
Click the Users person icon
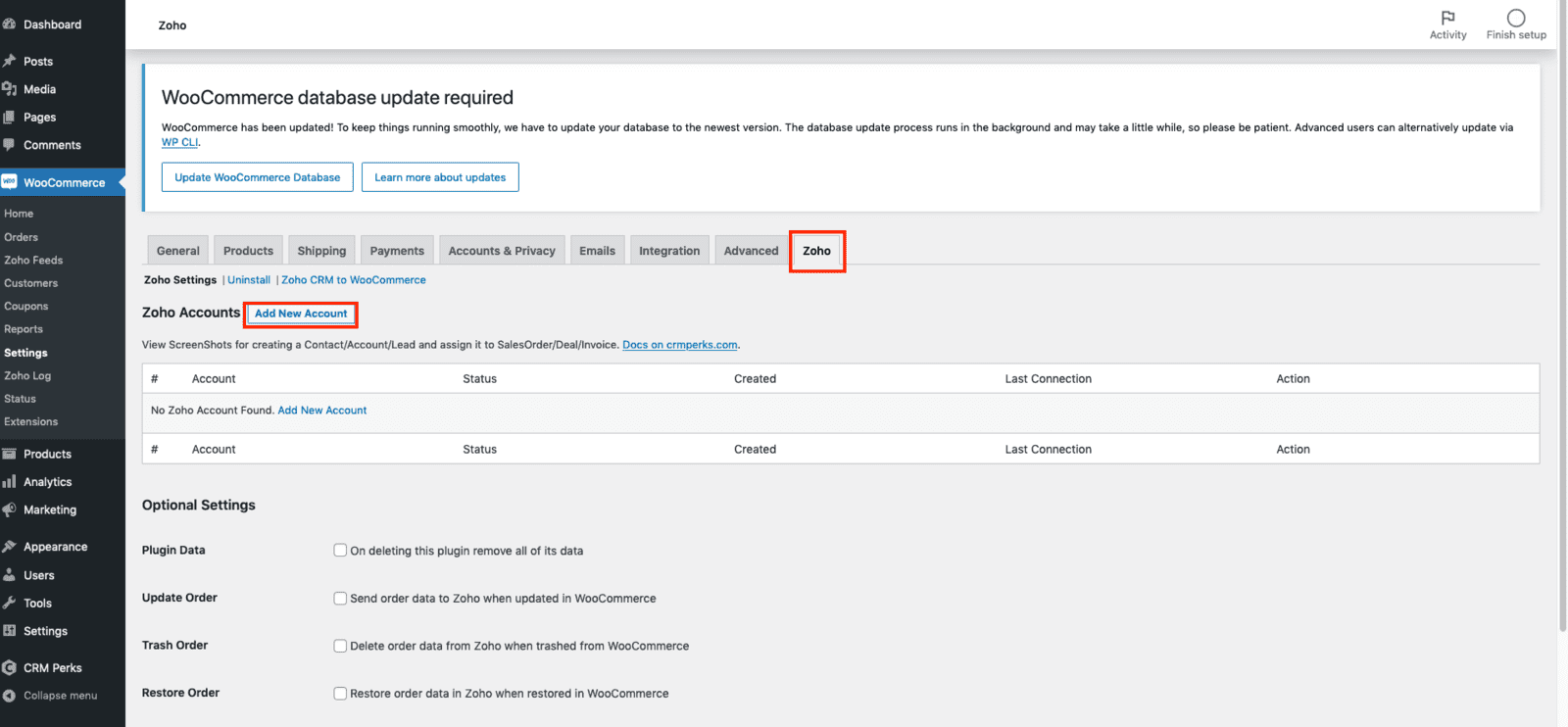(x=9, y=575)
